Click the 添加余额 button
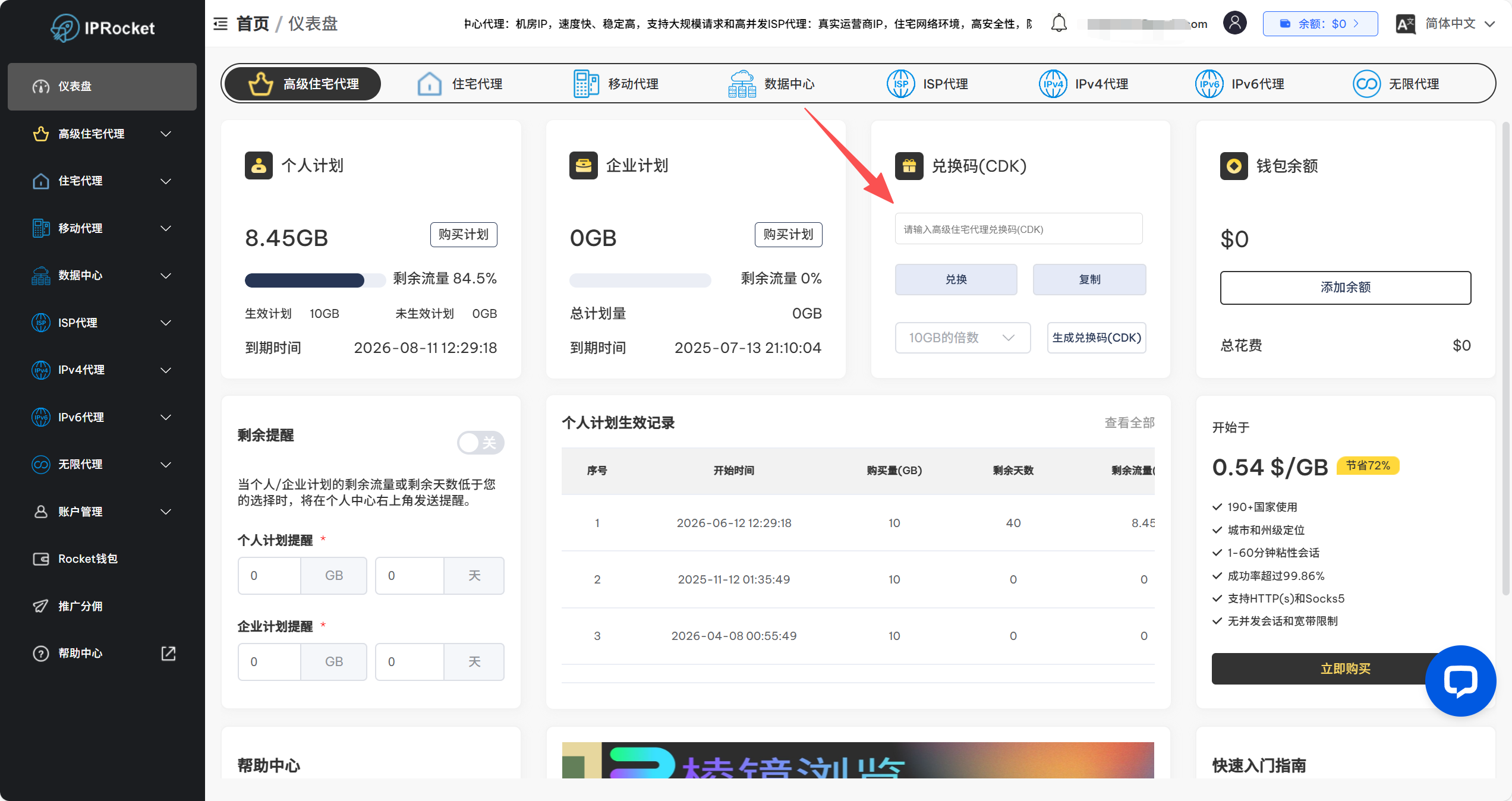 (1346, 288)
